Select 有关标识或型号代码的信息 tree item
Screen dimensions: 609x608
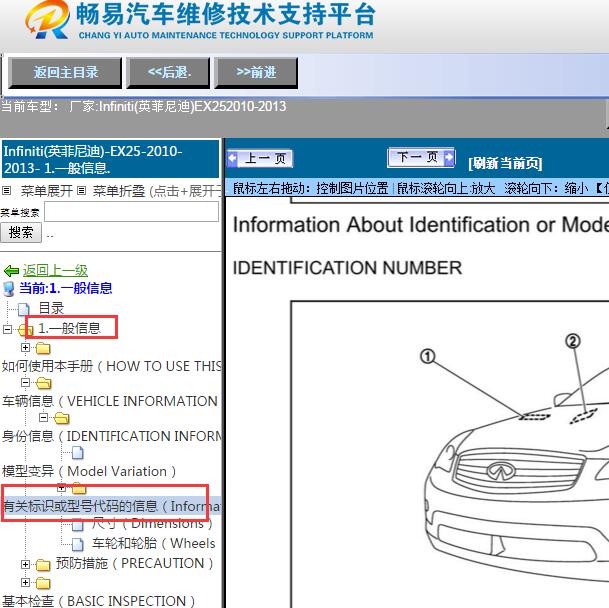point(111,506)
